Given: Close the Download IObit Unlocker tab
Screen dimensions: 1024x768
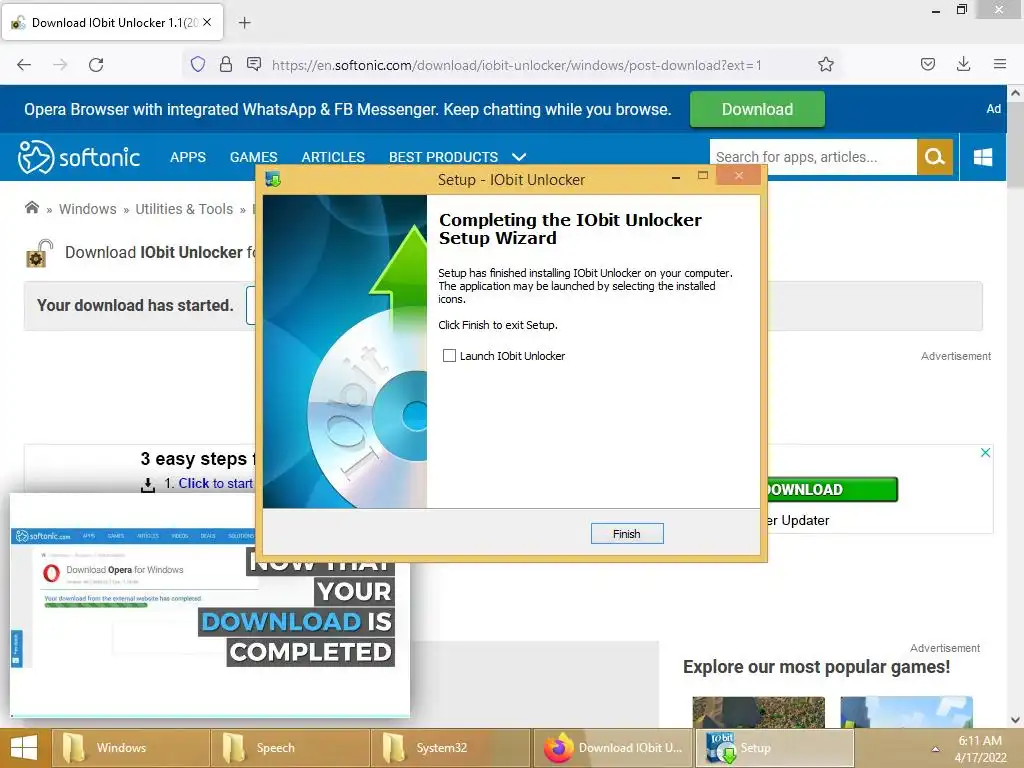Looking at the screenshot, I should [x=207, y=22].
